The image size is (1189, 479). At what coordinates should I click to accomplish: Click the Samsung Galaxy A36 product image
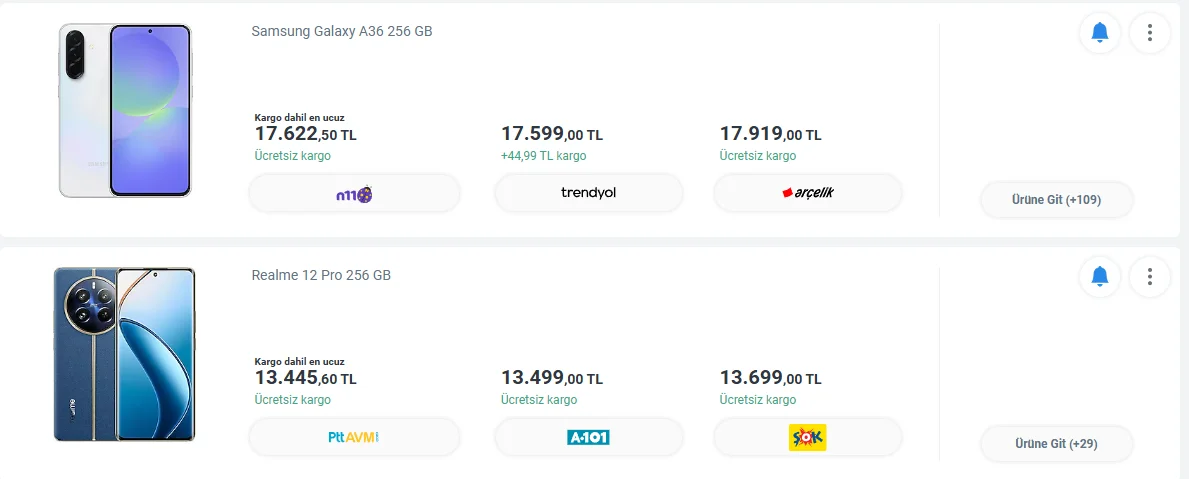tap(126, 110)
